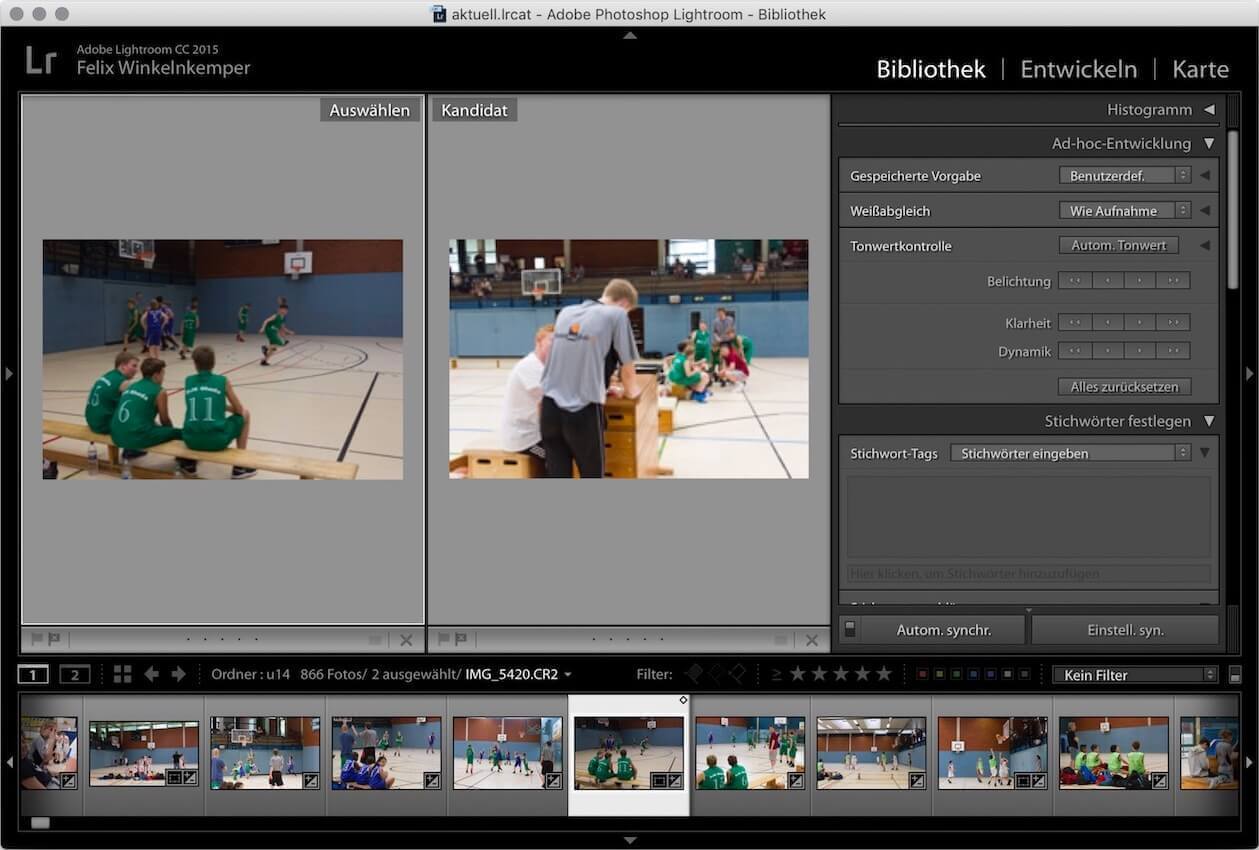Open the Karte module
This screenshot has height=850, width=1259.
click(x=1200, y=69)
